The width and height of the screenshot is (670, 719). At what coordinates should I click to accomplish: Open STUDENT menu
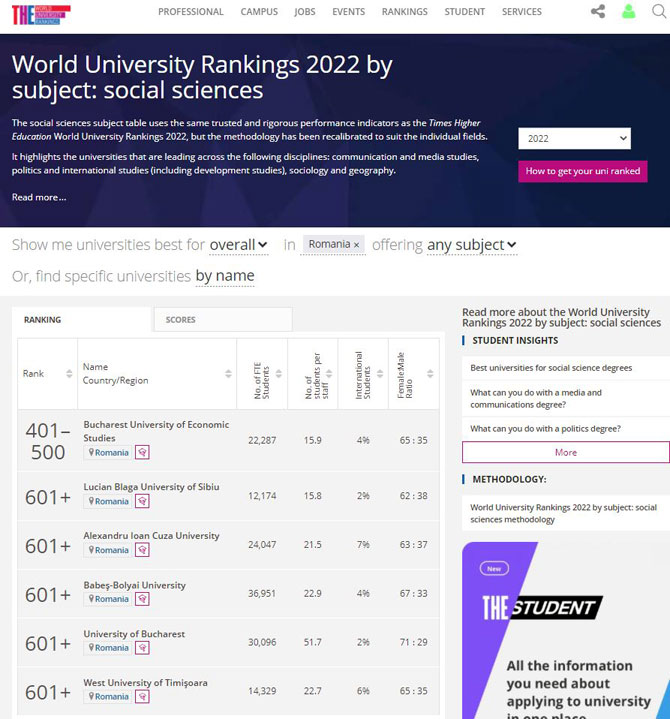click(x=465, y=12)
